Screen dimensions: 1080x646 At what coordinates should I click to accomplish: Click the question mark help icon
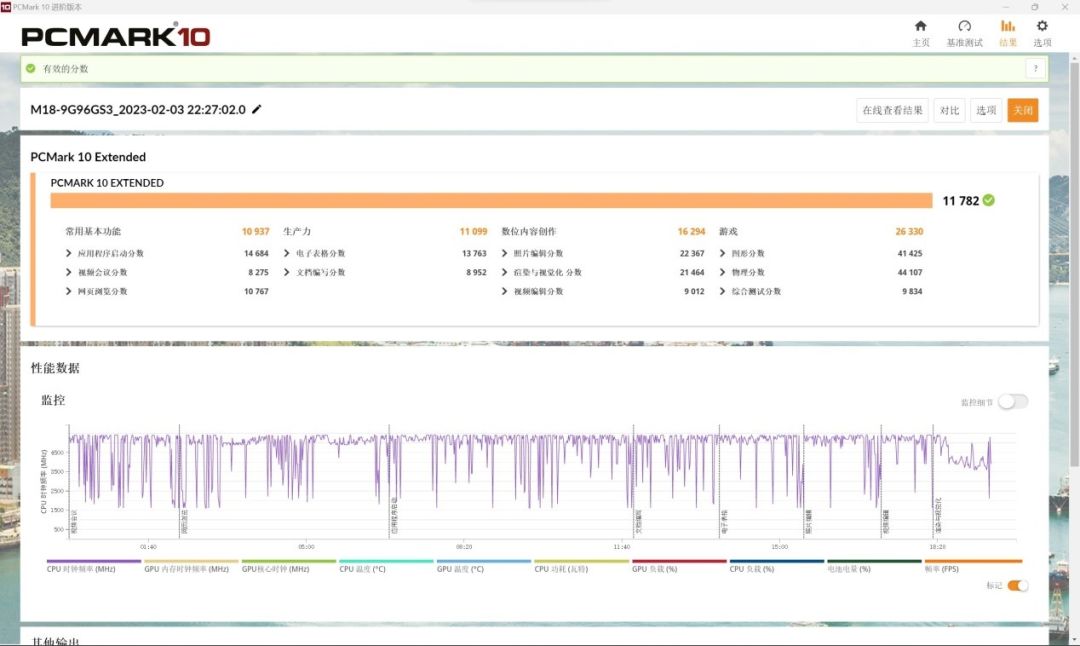point(1035,69)
